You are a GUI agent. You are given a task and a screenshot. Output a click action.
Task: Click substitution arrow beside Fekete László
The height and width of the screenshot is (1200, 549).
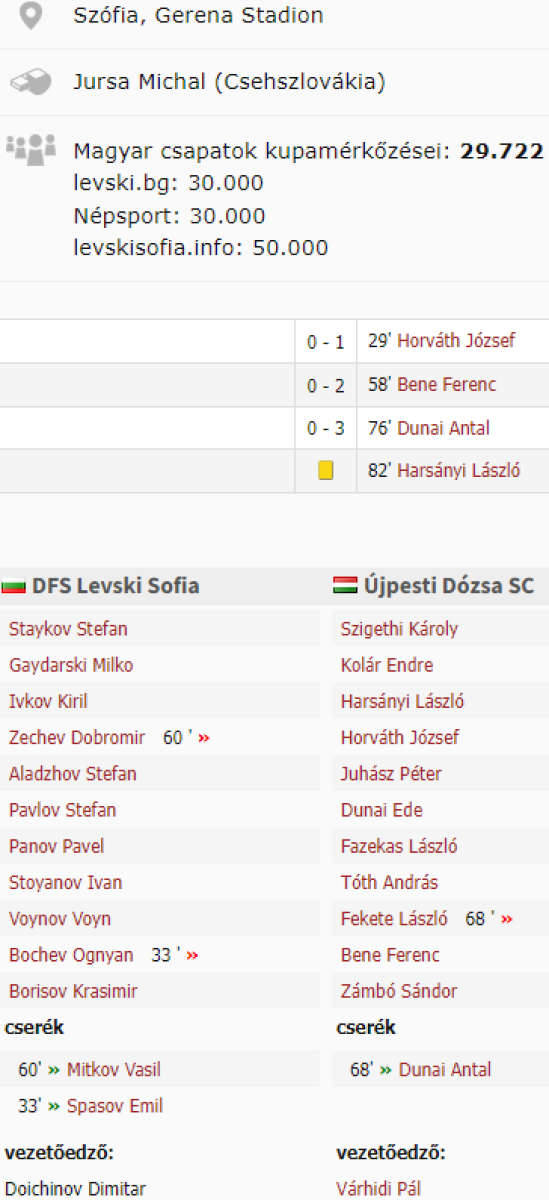click(x=507, y=919)
